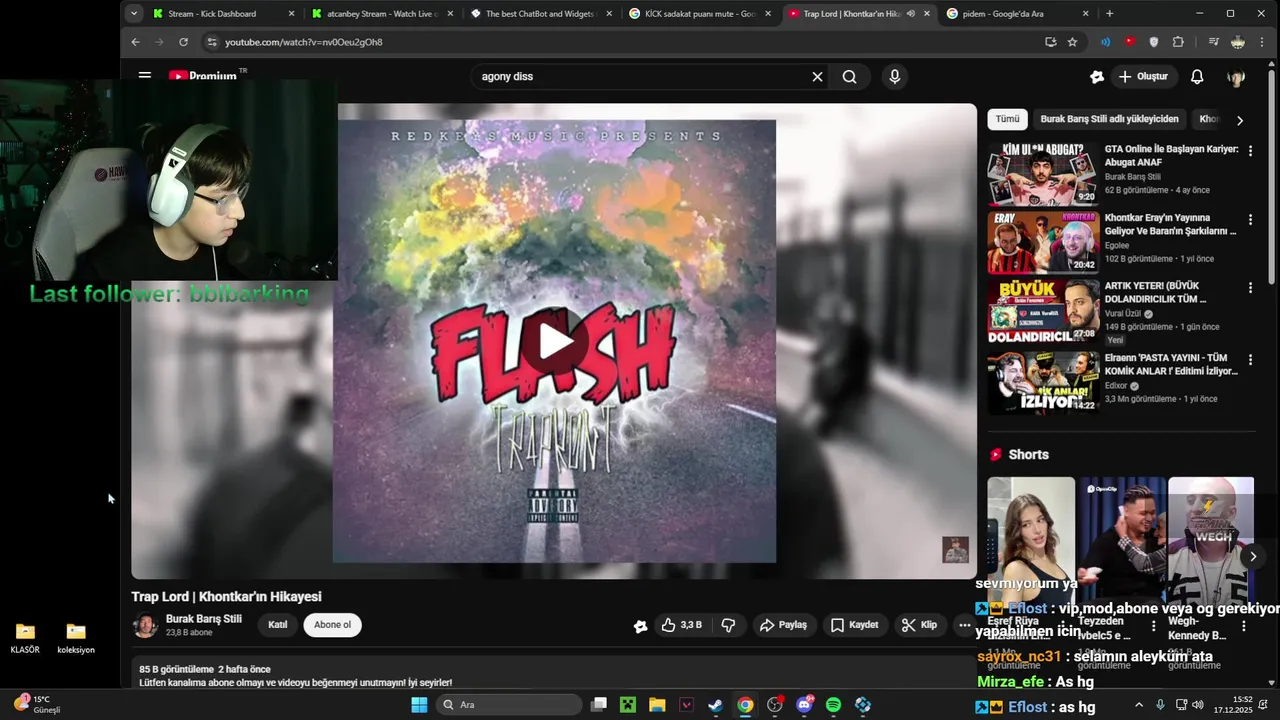The image size is (1280, 720).
Task: Dislike the Trap Lord video
Action: pyautogui.click(x=728, y=625)
